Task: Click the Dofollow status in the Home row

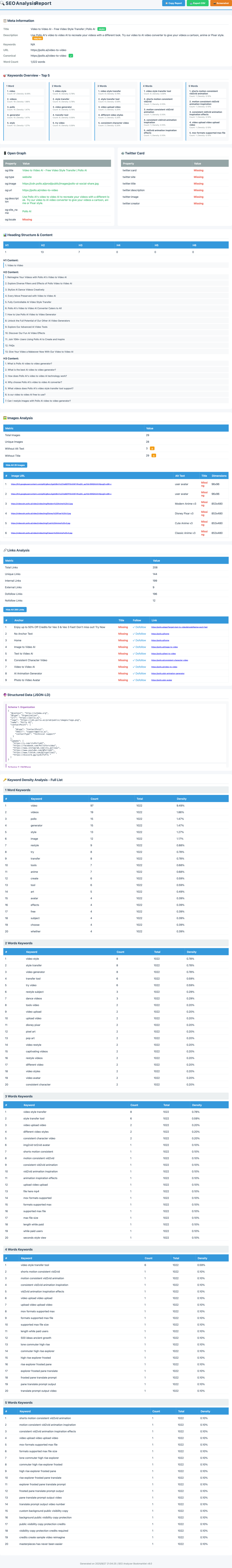Action: (139, 640)
